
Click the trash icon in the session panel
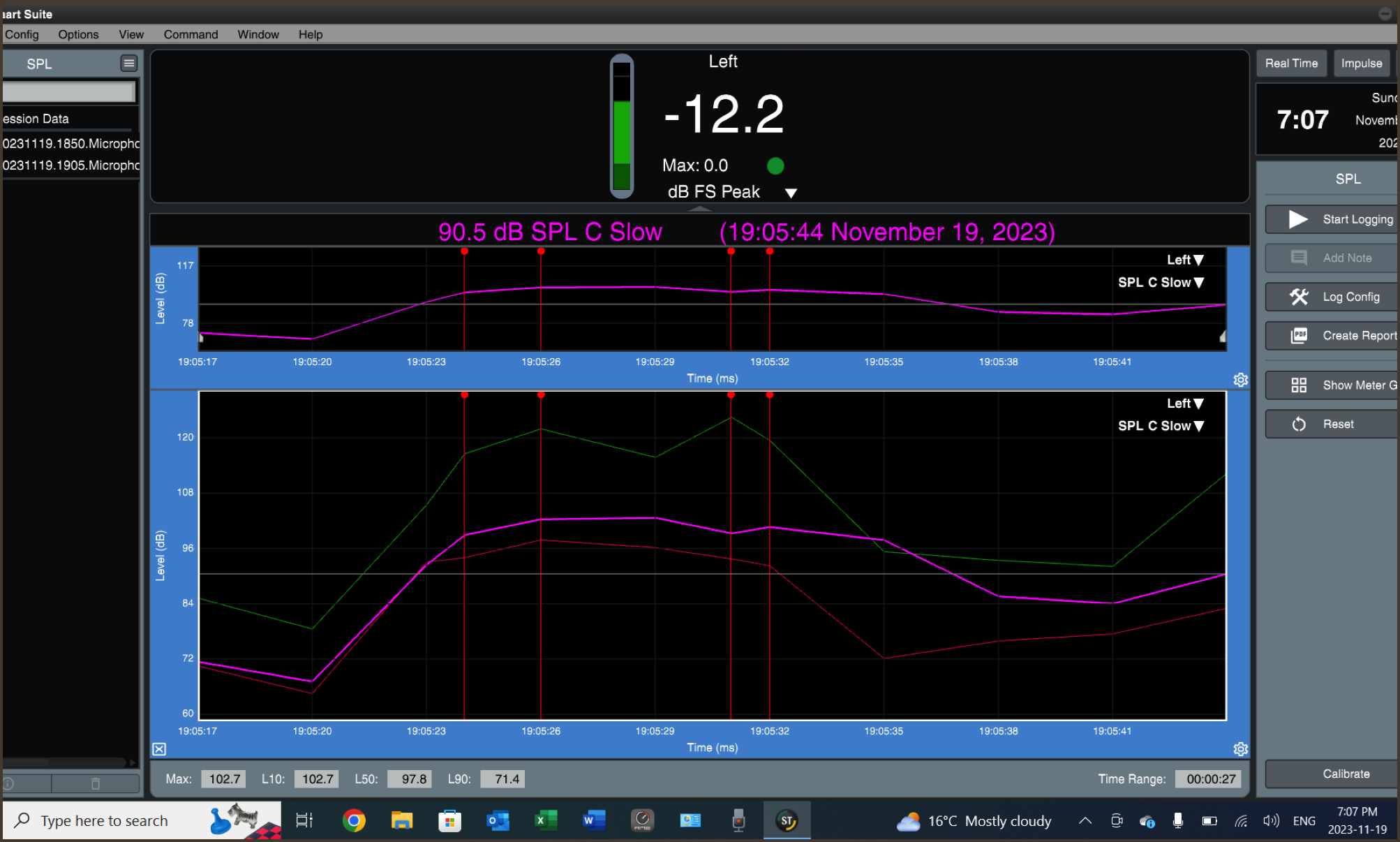coord(96,783)
